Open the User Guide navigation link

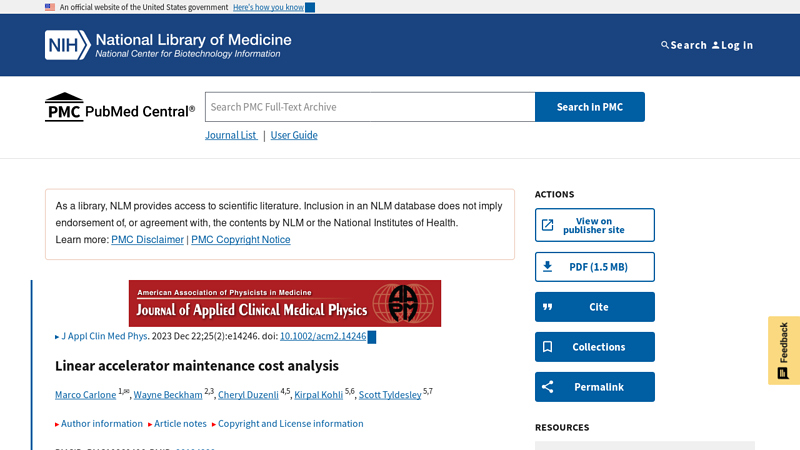pyautogui.click(x=294, y=135)
